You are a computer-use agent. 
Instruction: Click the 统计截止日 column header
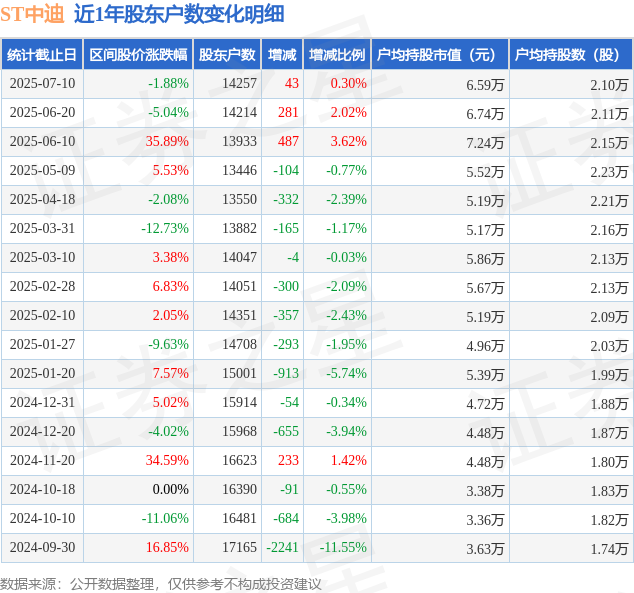tap(42, 55)
